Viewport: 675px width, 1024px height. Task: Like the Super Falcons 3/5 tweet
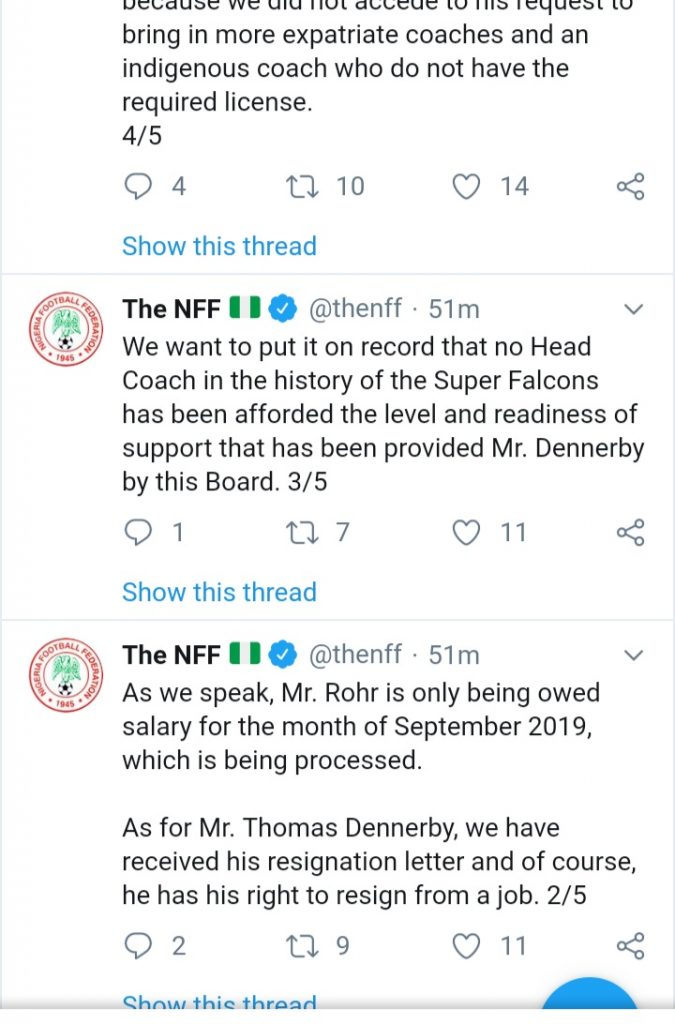[x=467, y=533]
